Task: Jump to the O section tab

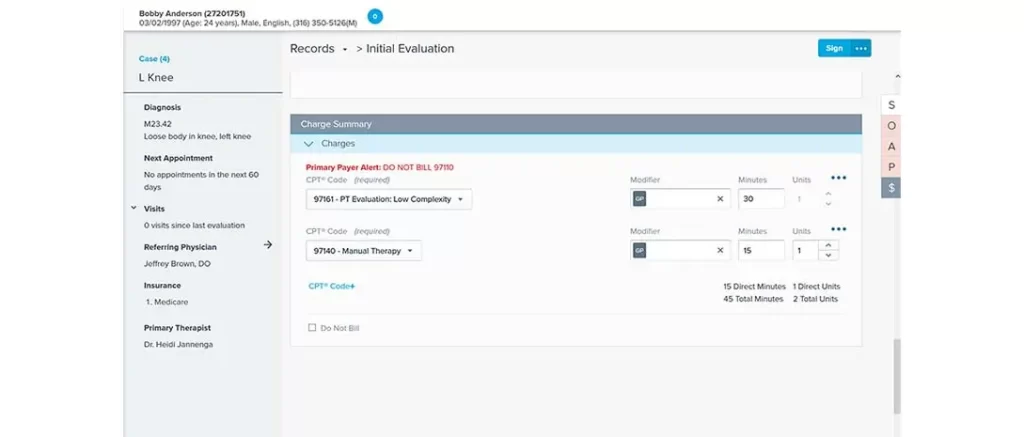Action: [x=891, y=126]
